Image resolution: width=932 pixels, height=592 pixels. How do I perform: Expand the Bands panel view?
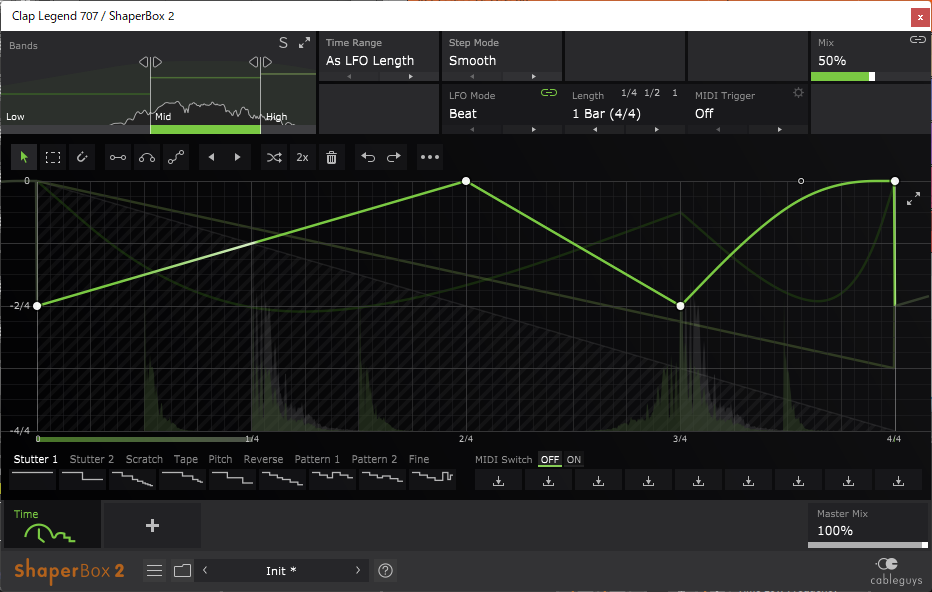304,43
